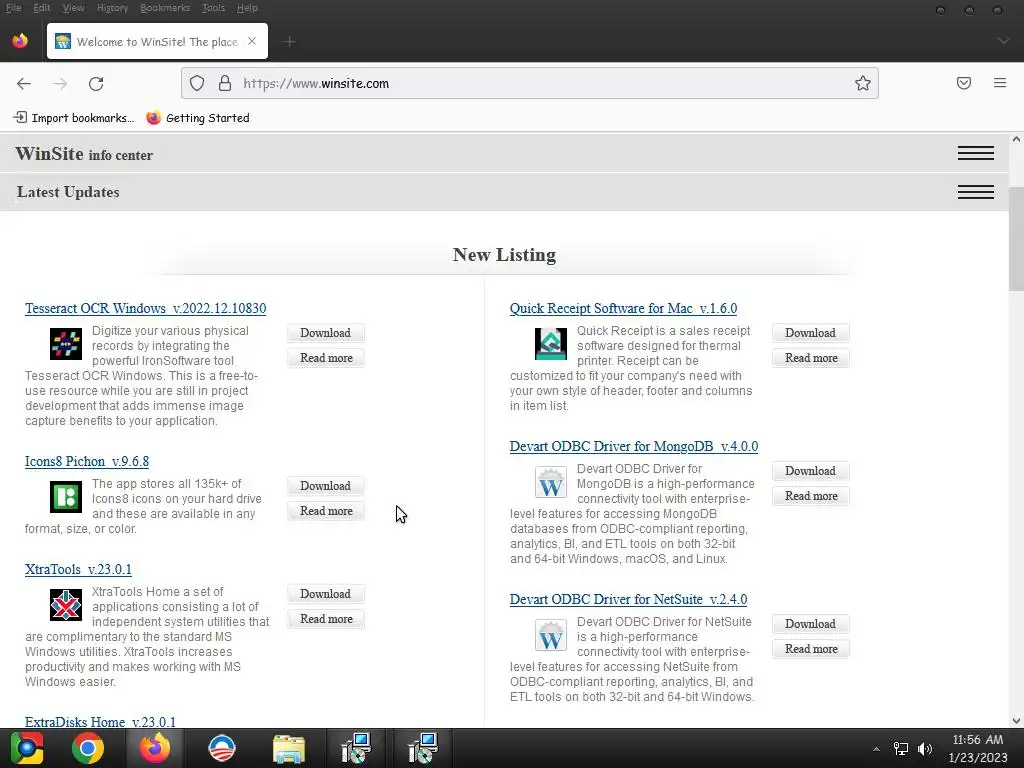This screenshot has height=768, width=1024.
Task: Open the Firefox application menu
Action: tap(1000, 83)
